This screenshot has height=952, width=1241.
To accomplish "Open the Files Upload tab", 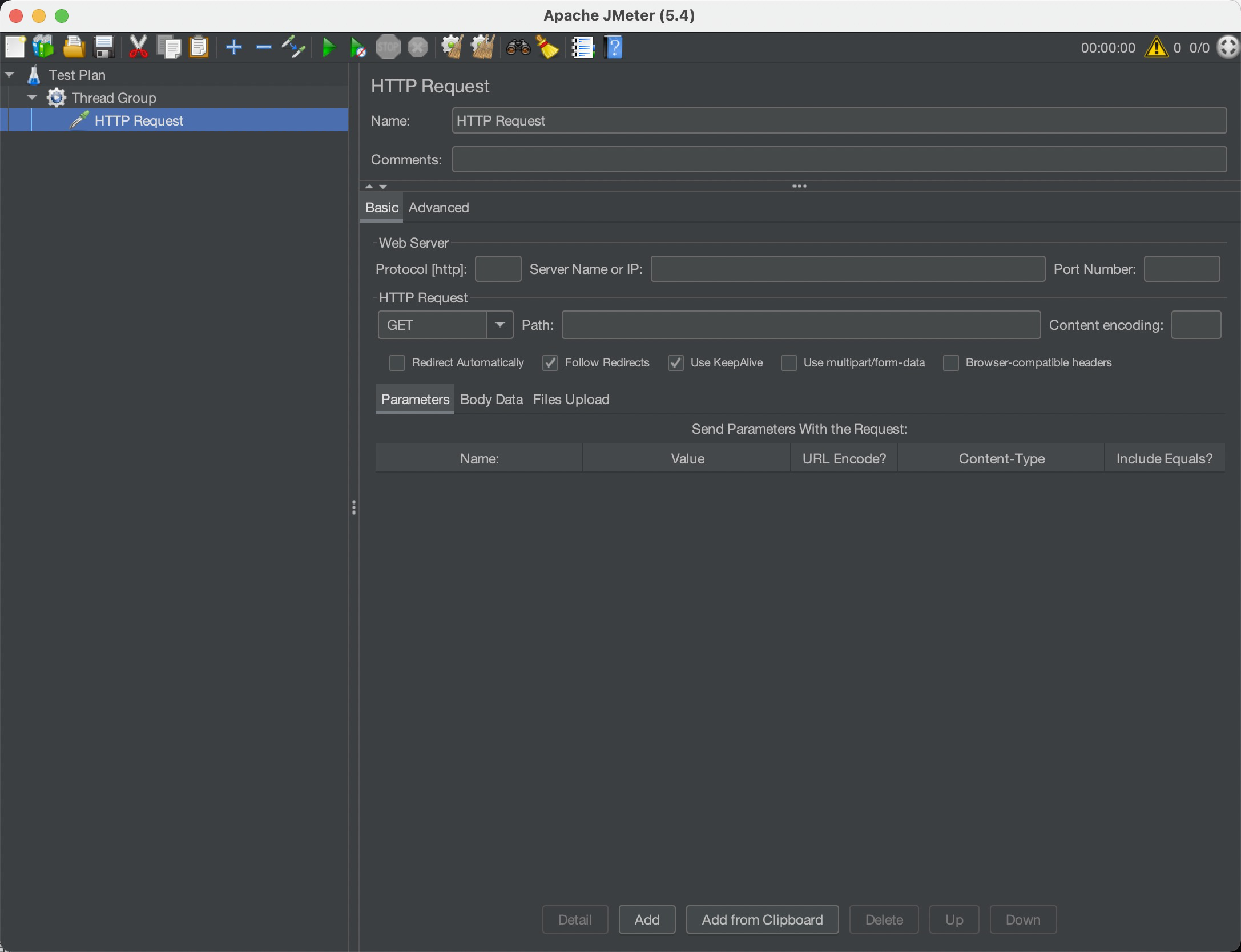I will tap(571, 399).
